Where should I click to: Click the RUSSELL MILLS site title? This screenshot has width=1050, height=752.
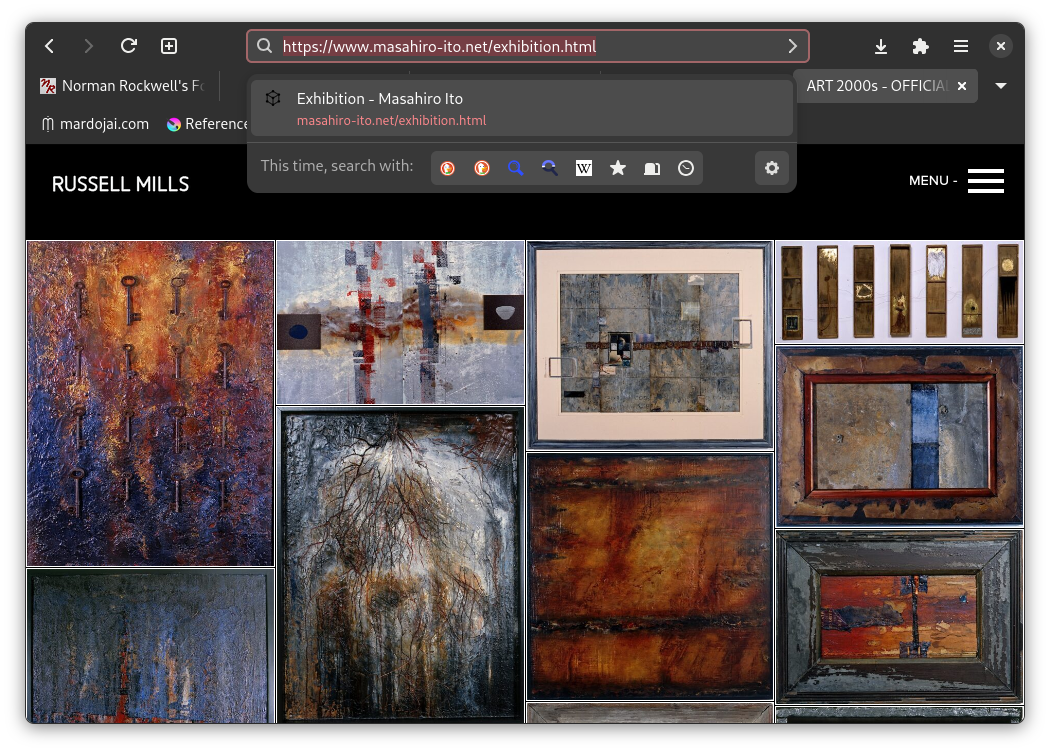coord(121,184)
